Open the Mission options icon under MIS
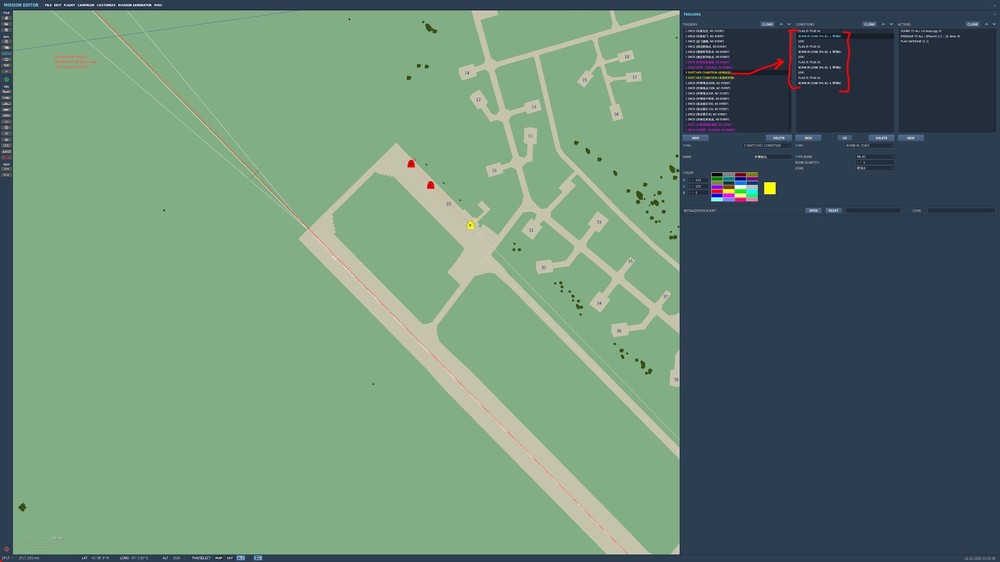This screenshot has height=562, width=1000. [x=7, y=65]
